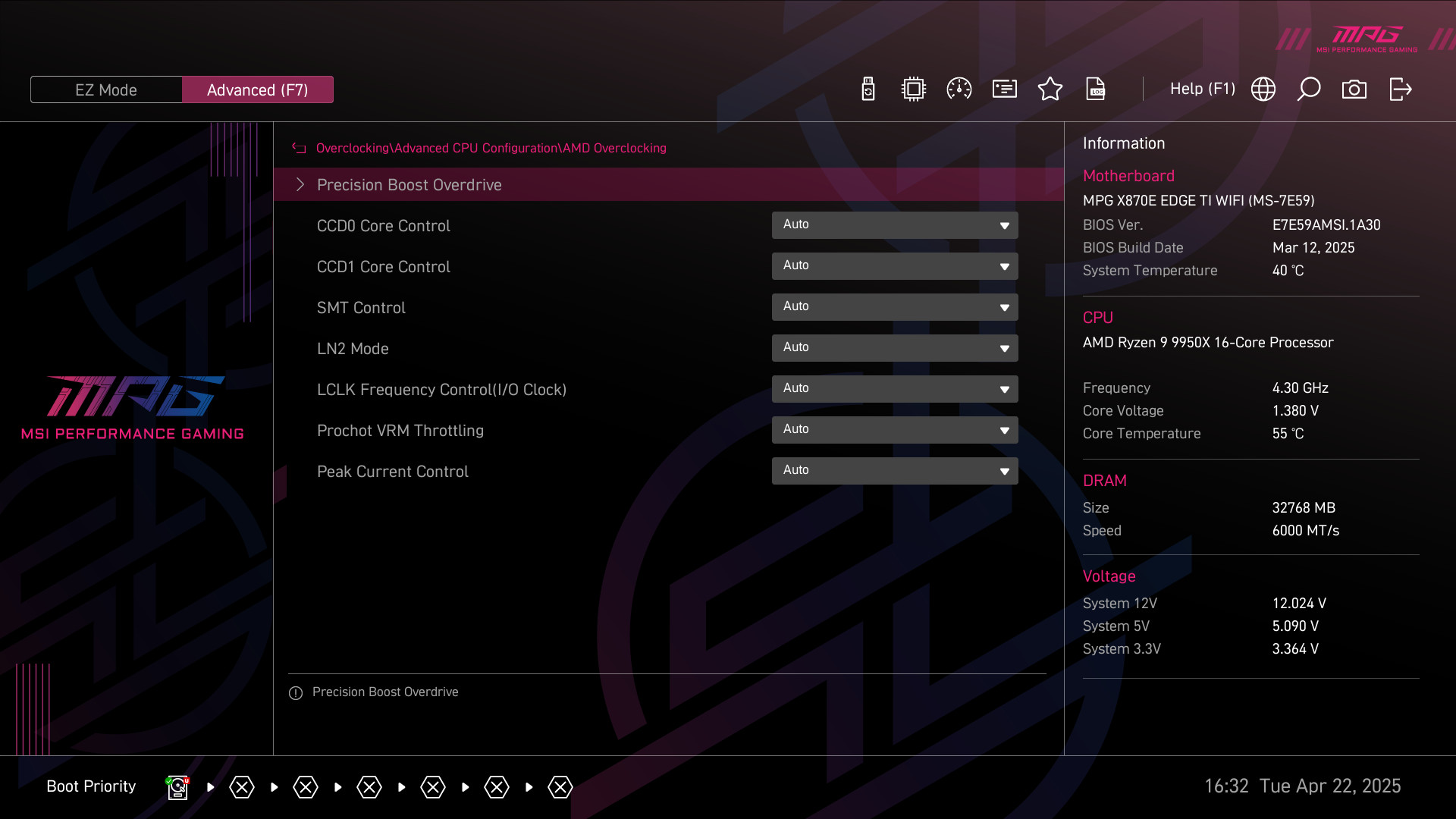1456x819 pixels.
Task: Select the SMT Control label
Action: coord(361,308)
